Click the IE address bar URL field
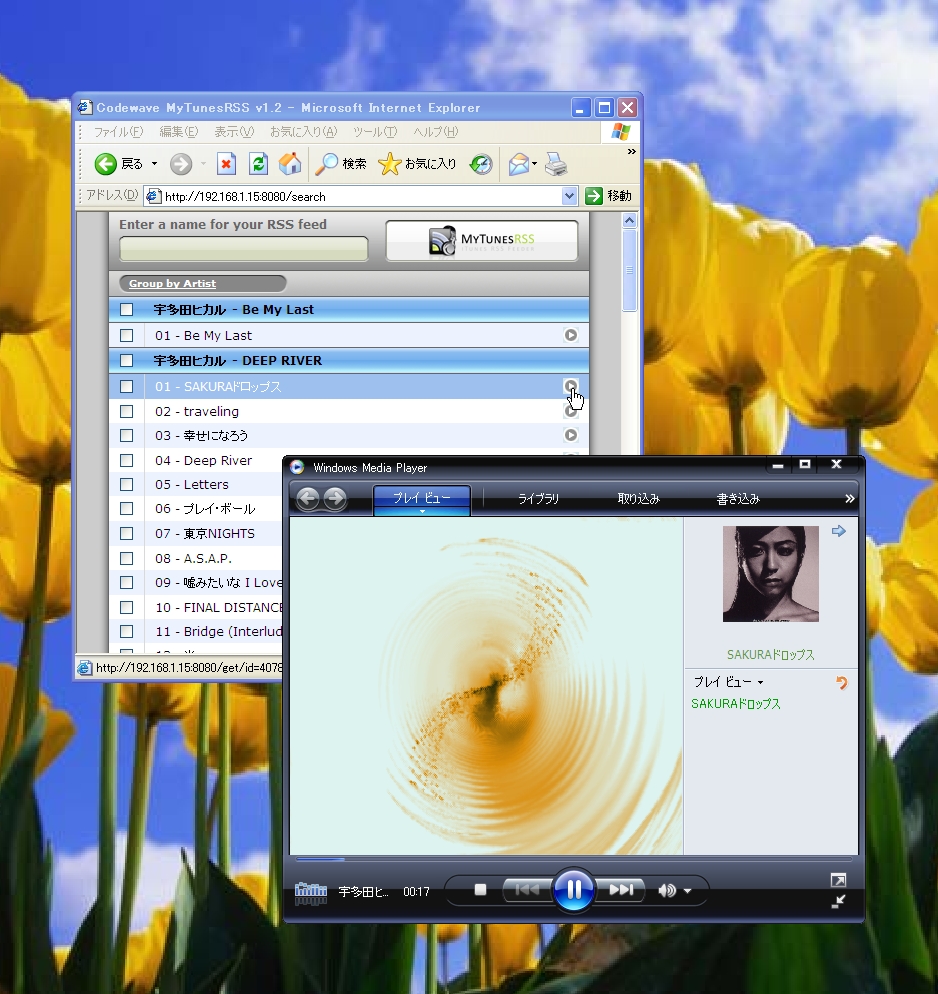 [353, 197]
